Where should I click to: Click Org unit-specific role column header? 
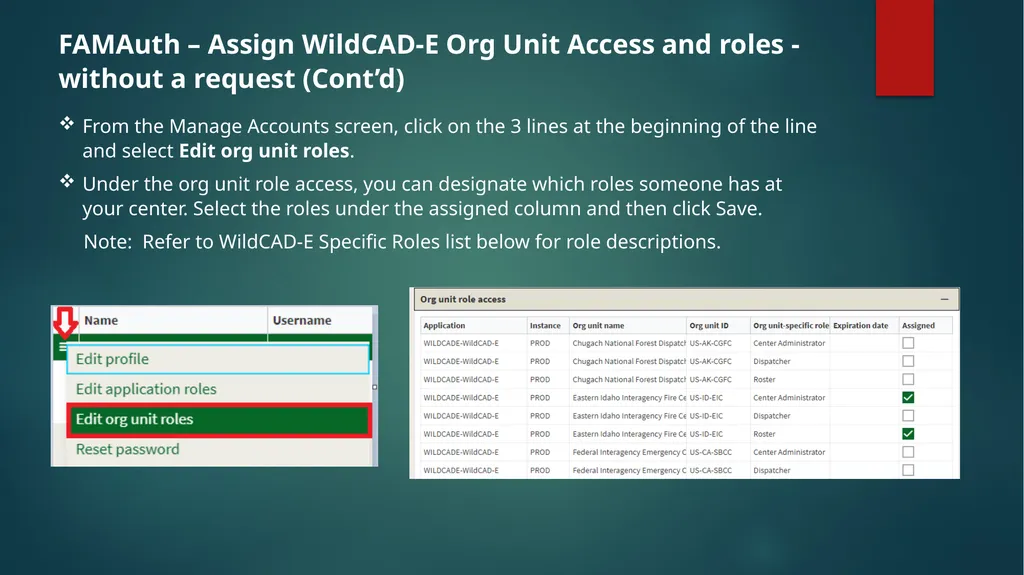(790, 325)
